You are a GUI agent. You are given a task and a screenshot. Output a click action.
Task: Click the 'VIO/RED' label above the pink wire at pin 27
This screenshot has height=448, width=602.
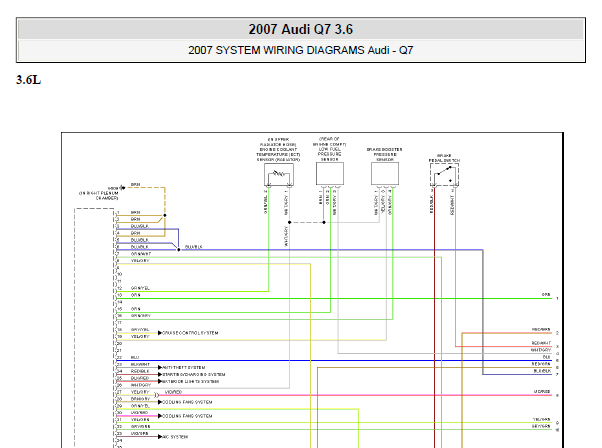173,392
